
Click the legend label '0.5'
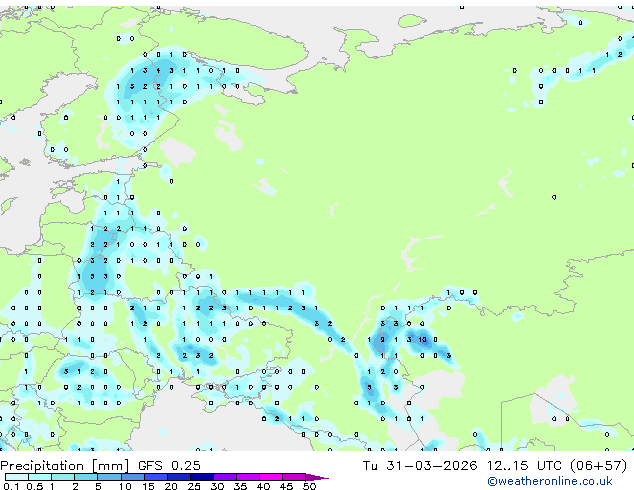coord(34,486)
